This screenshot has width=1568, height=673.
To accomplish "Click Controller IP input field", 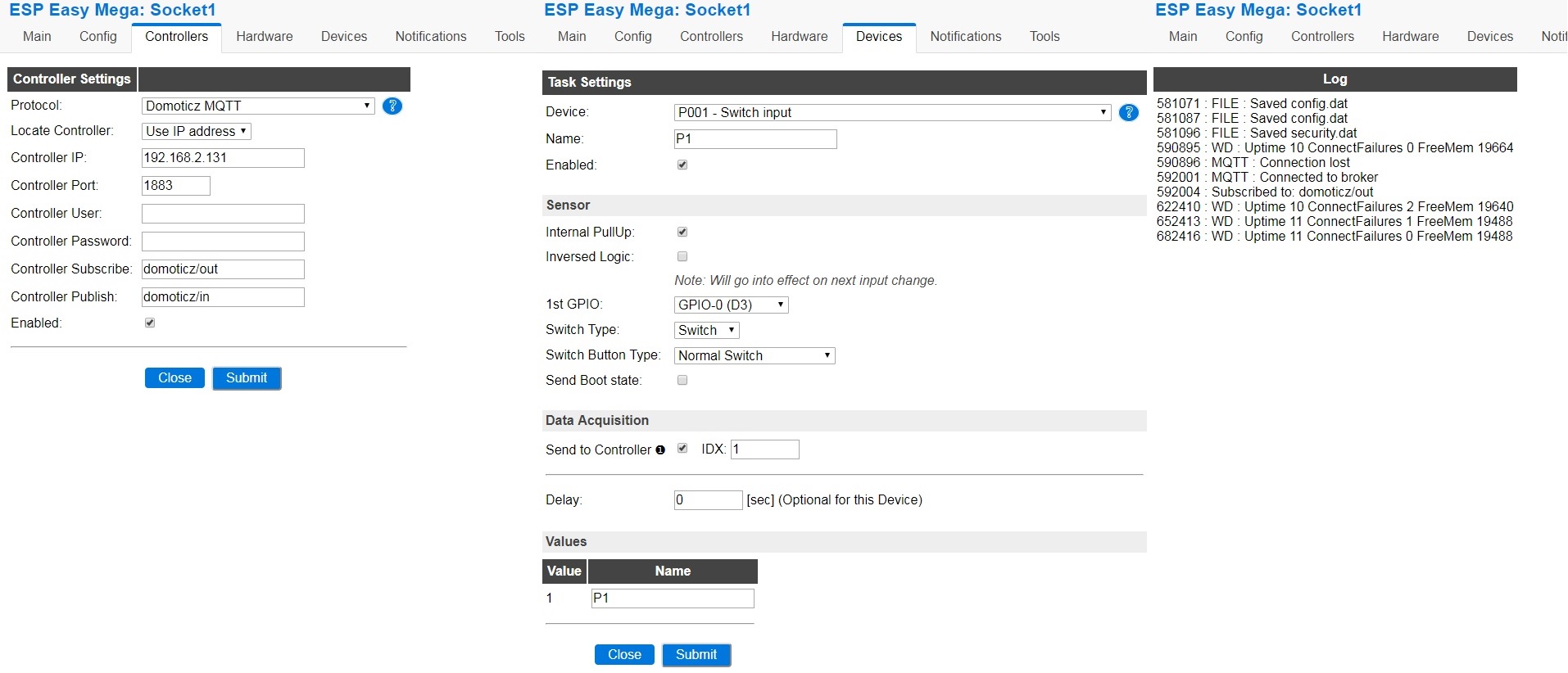I will tap(223, 158).
